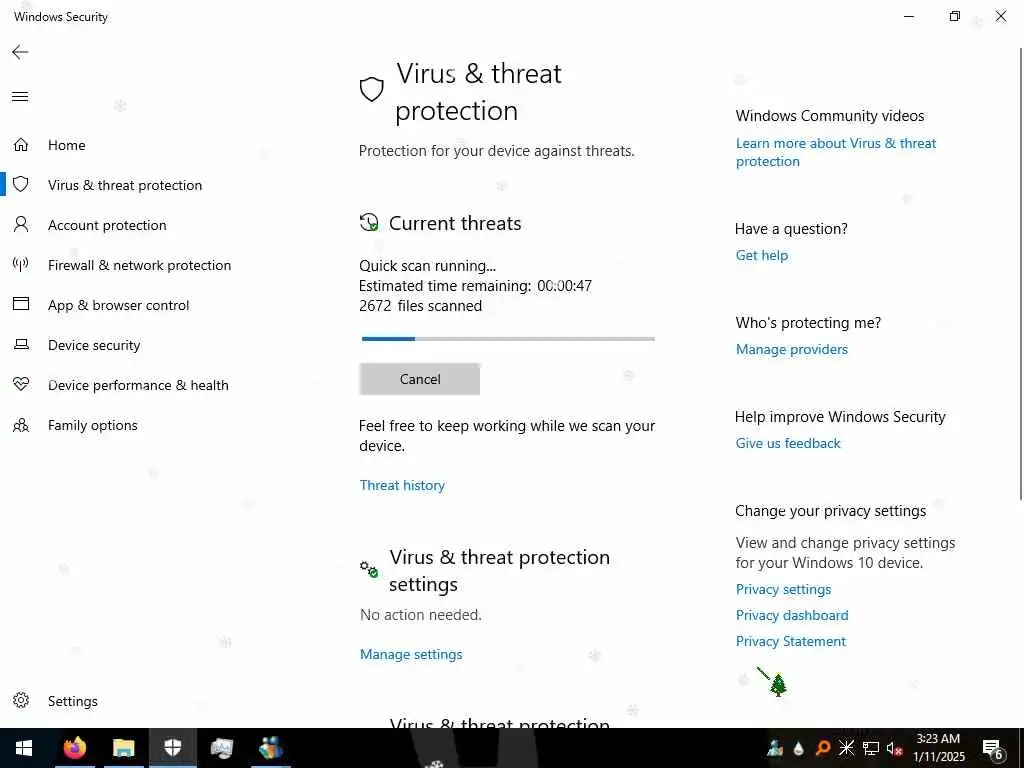1024x768 pixels.
Task: Open the Home section
Action: pos(67,145)
